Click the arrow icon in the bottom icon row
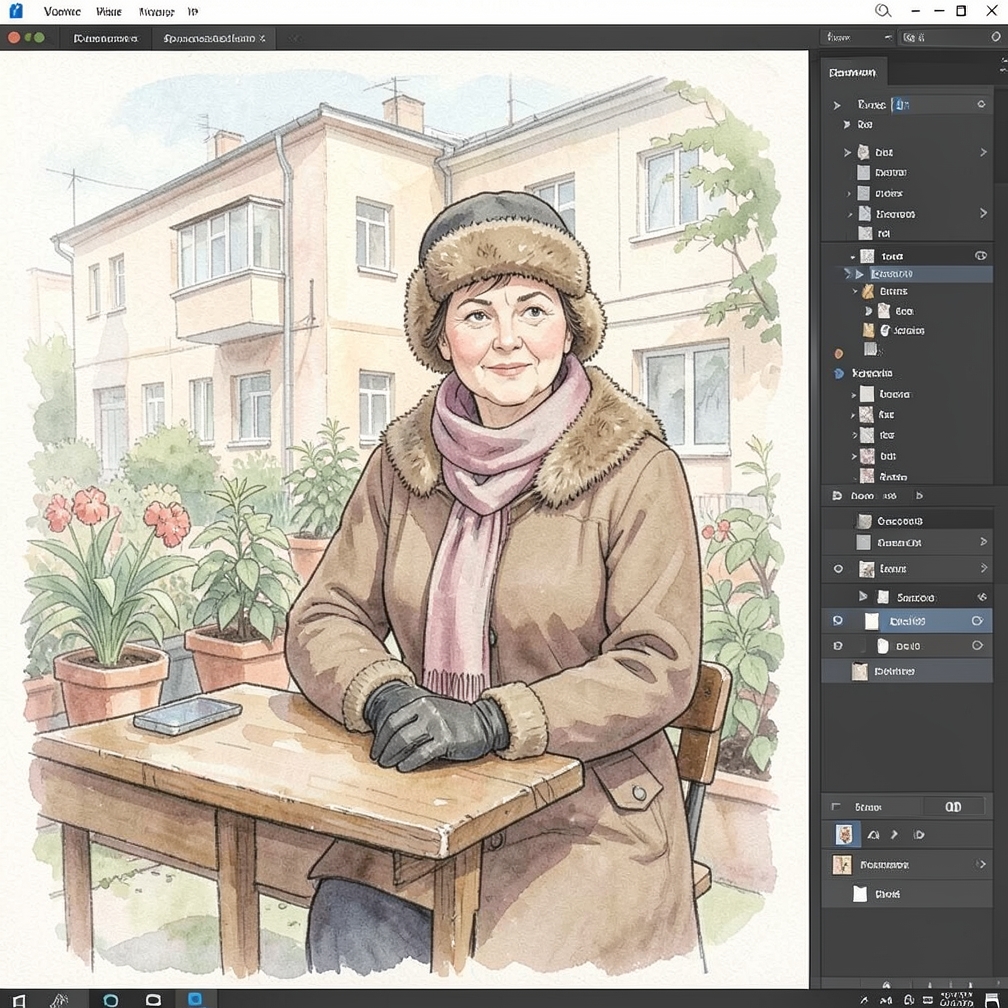This screenshot has width=1008, height=1008. pos(894,834)
